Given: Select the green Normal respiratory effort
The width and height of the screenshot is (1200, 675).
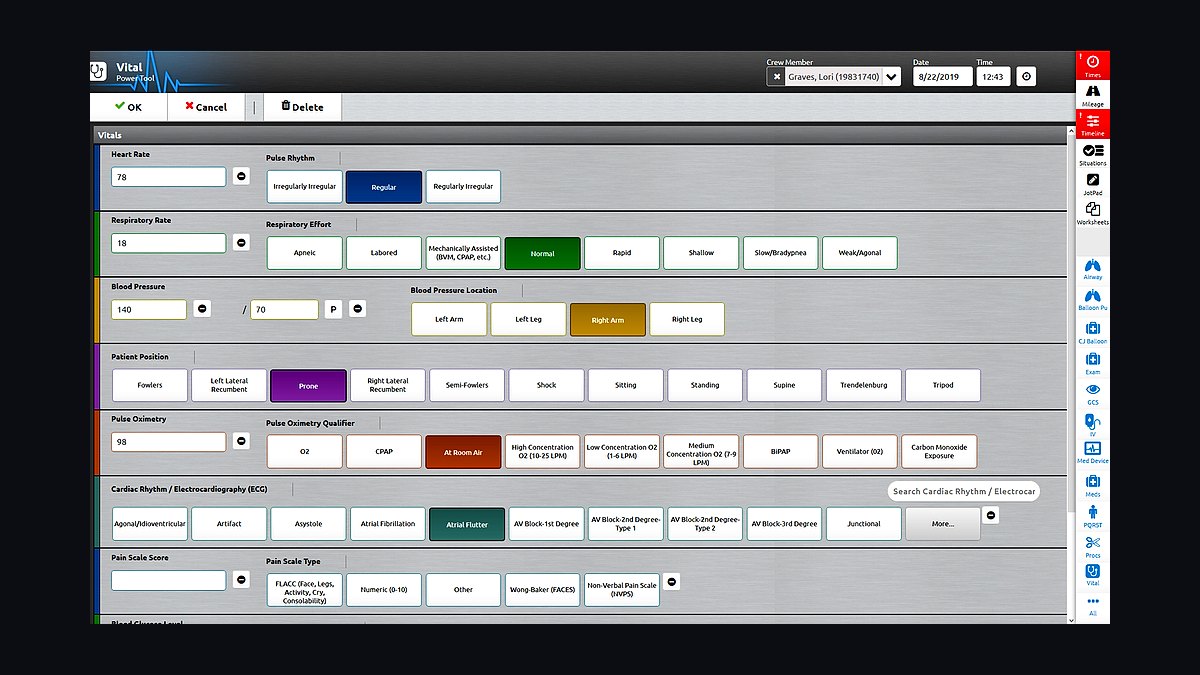Looking at the screenshot, I should [542, 253].
